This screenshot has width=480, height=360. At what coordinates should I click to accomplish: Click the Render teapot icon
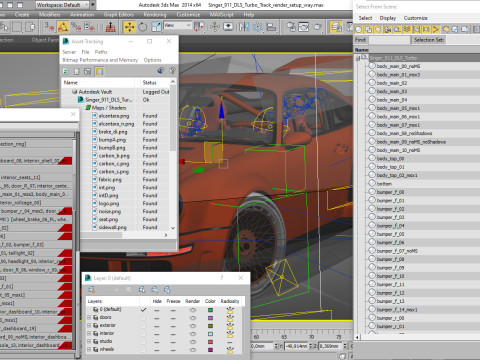[x=317, y=27]
